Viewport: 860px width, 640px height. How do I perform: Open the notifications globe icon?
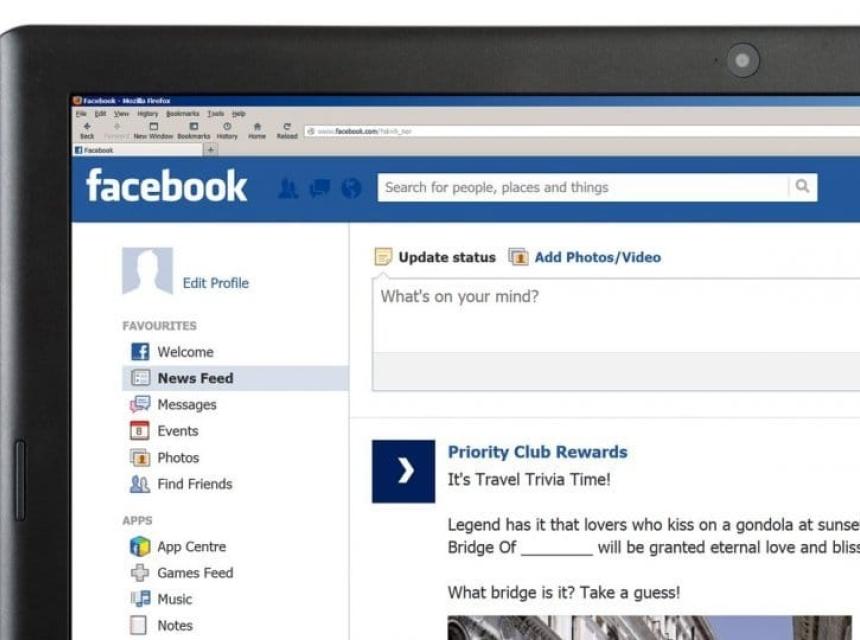350,188
